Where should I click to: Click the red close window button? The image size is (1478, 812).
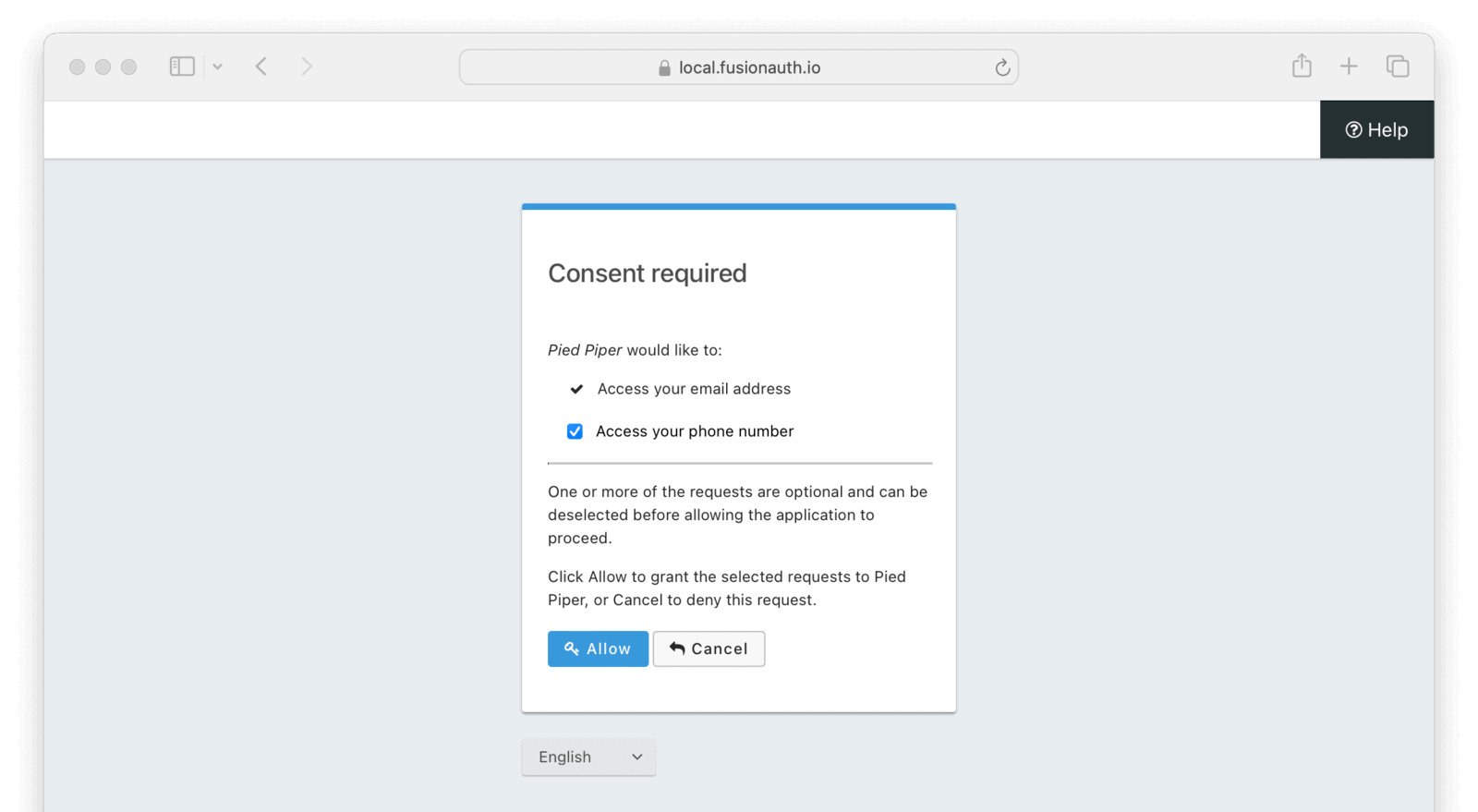(x=78, y=67)
